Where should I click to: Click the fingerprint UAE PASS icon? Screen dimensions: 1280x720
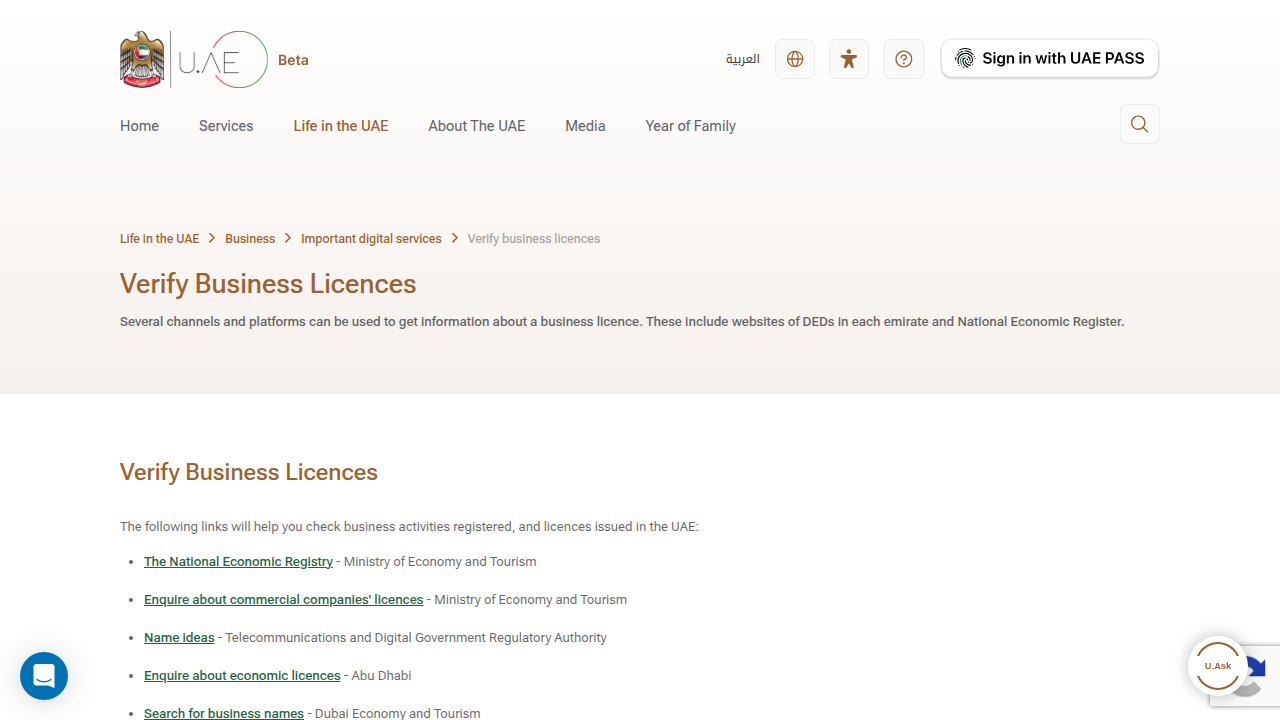coord(964,59)
